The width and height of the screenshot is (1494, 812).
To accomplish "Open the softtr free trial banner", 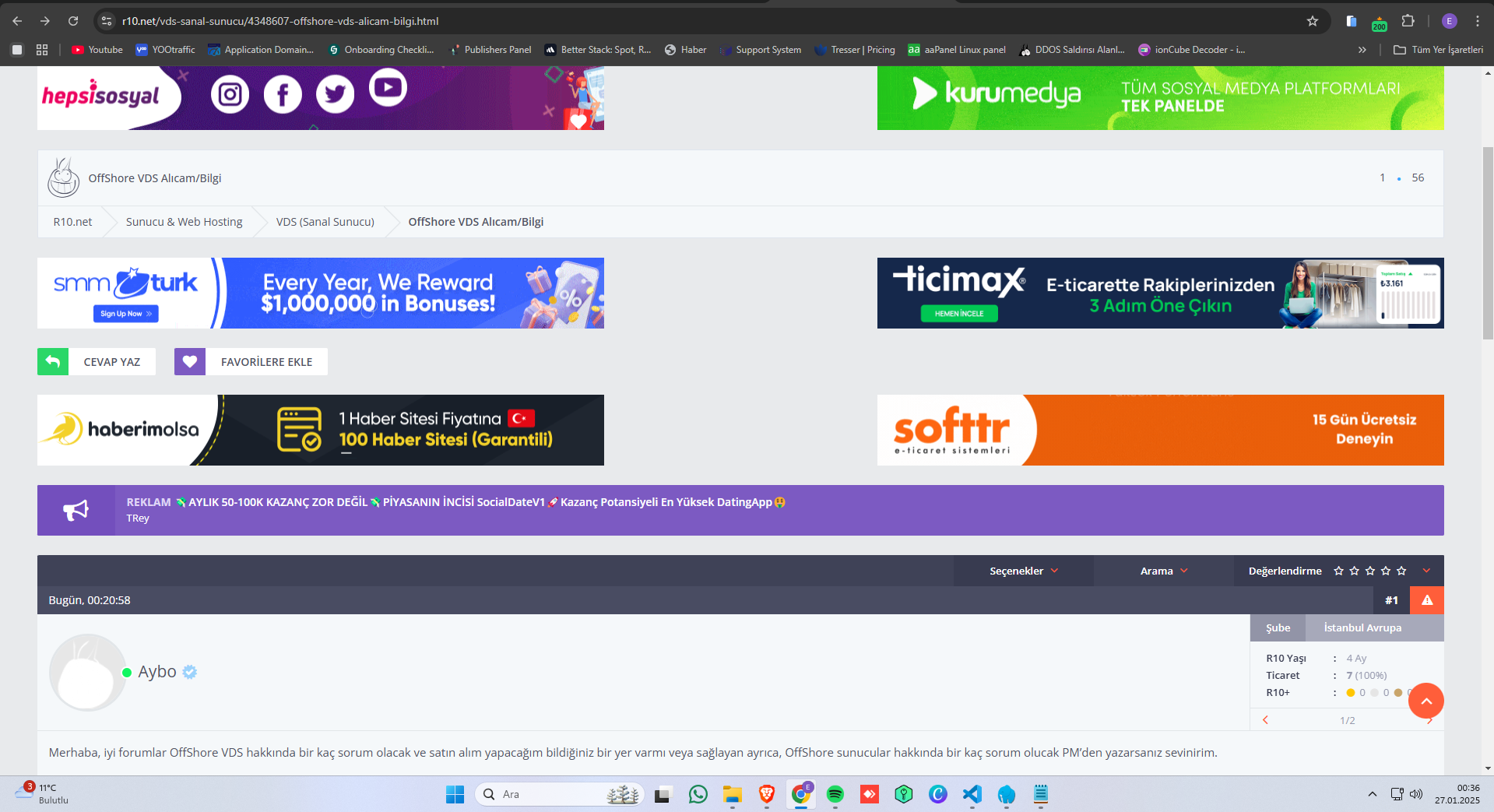I will (1160, 430).
